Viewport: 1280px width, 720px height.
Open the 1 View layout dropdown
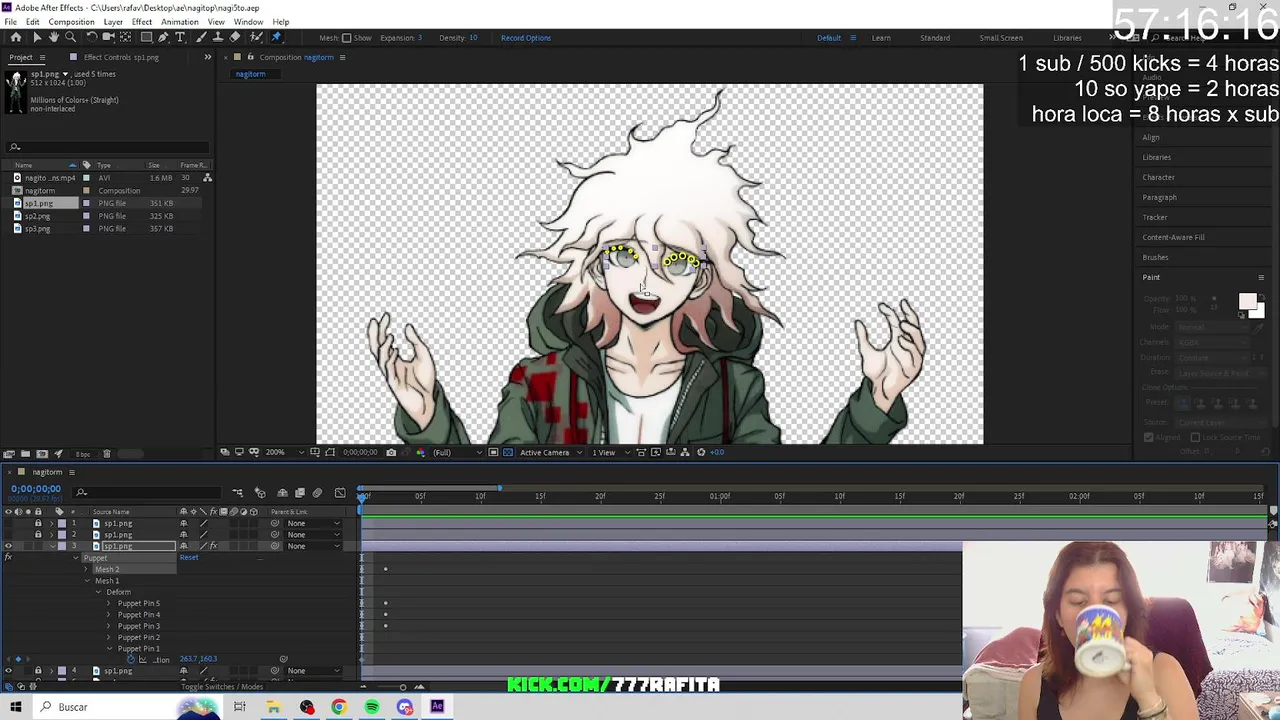coord(610,452)
